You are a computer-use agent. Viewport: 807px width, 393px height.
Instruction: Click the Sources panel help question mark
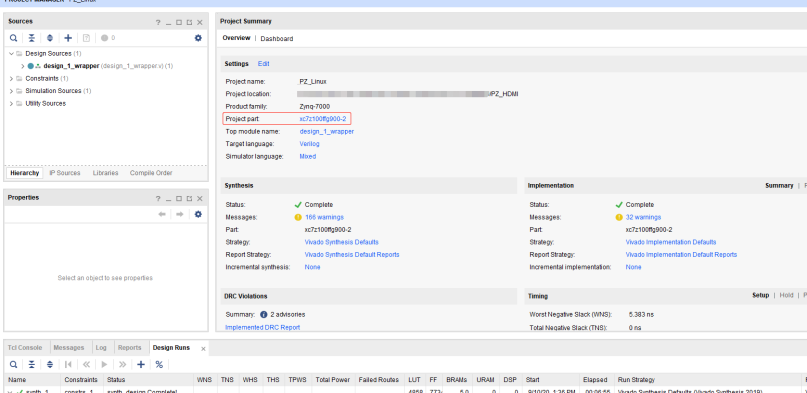pos(158,23)
